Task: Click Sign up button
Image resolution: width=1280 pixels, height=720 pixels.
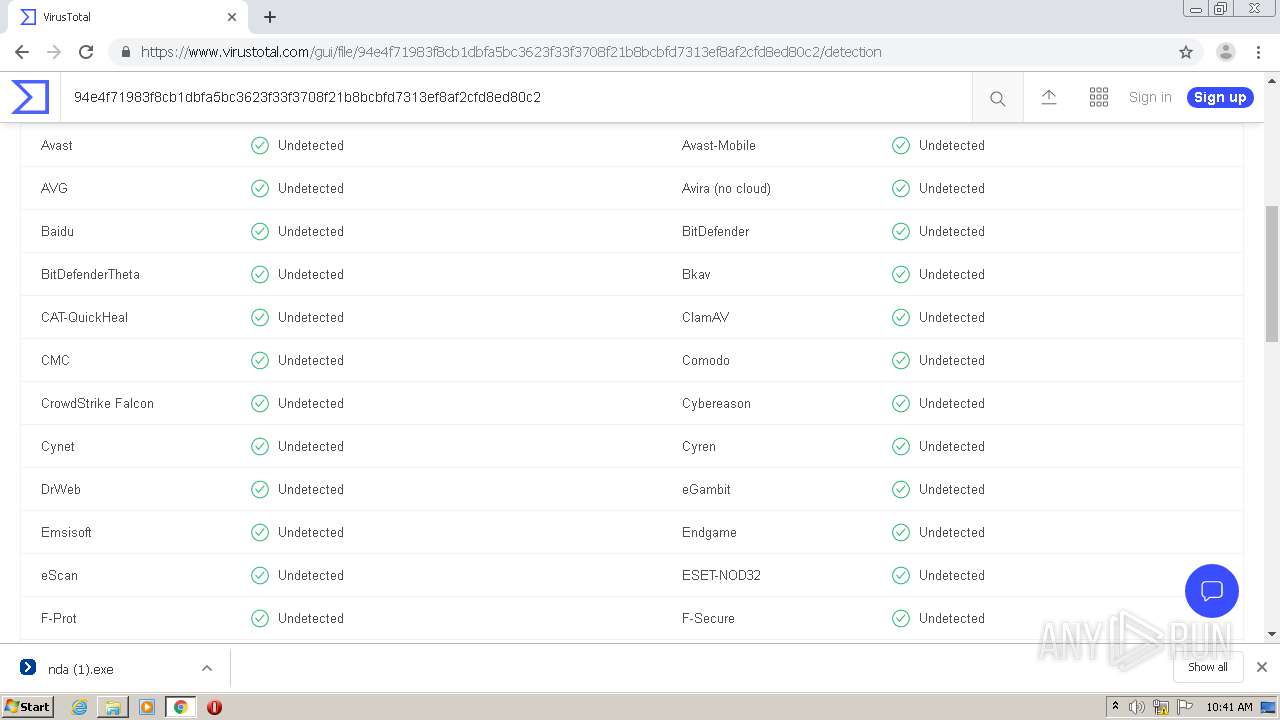Action: (x=1219, y=97)
